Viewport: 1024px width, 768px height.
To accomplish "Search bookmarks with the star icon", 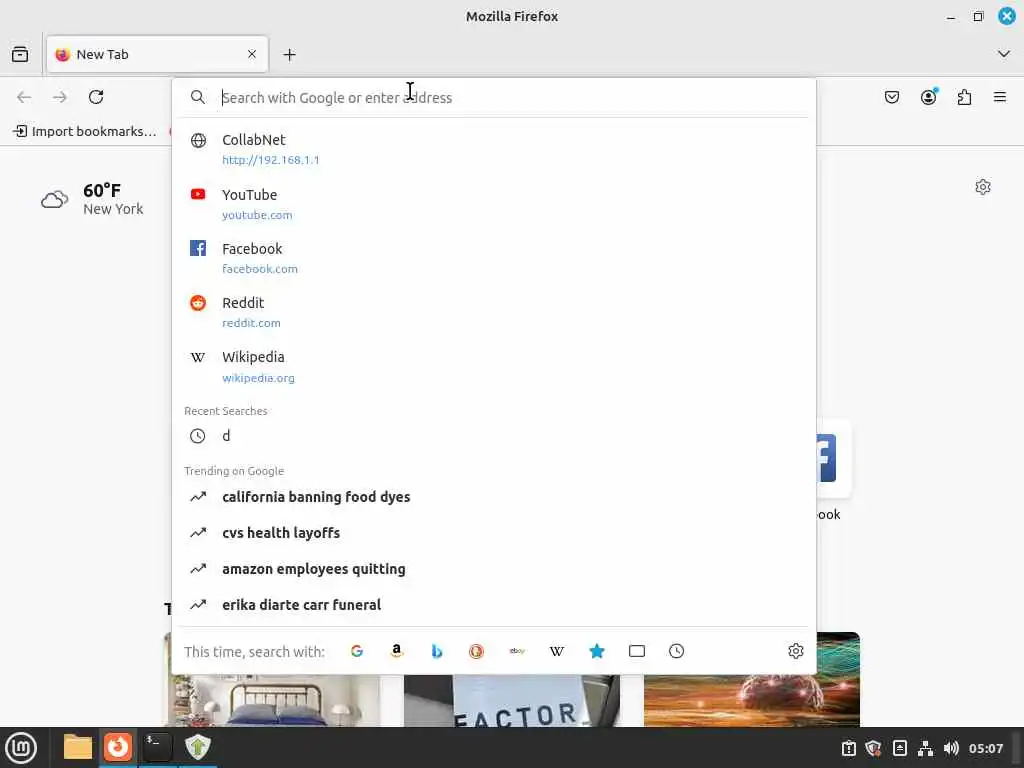I will click(x=597, y=651).
